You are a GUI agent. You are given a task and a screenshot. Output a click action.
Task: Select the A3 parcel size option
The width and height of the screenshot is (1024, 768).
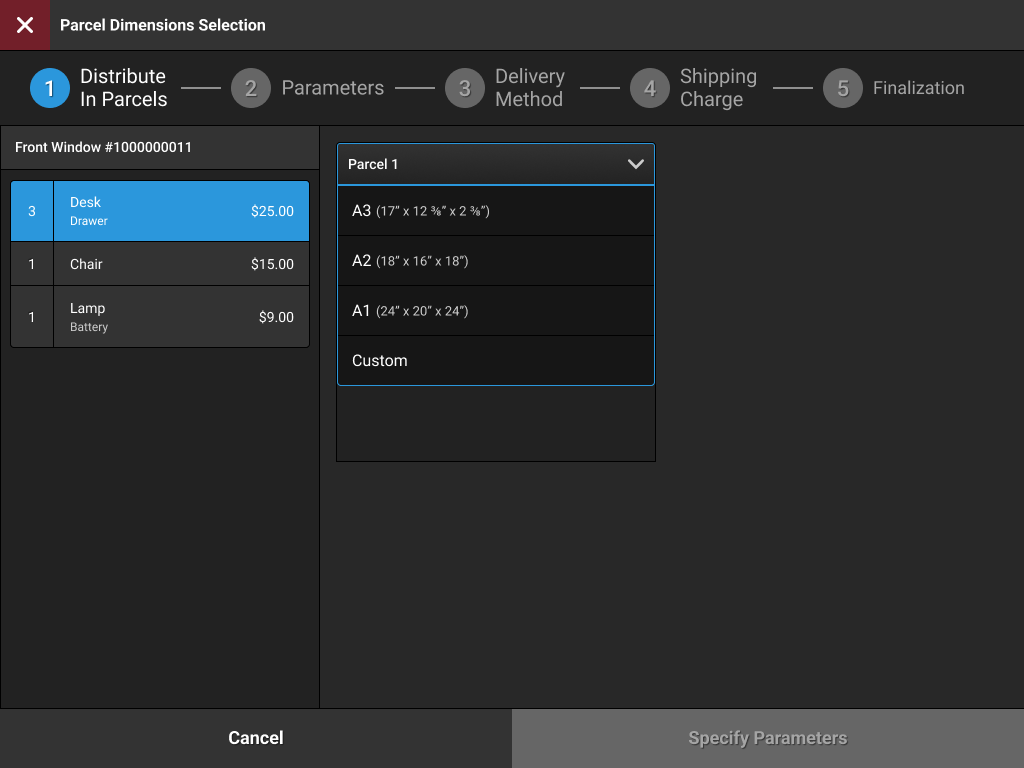click(x=496, y=211)
